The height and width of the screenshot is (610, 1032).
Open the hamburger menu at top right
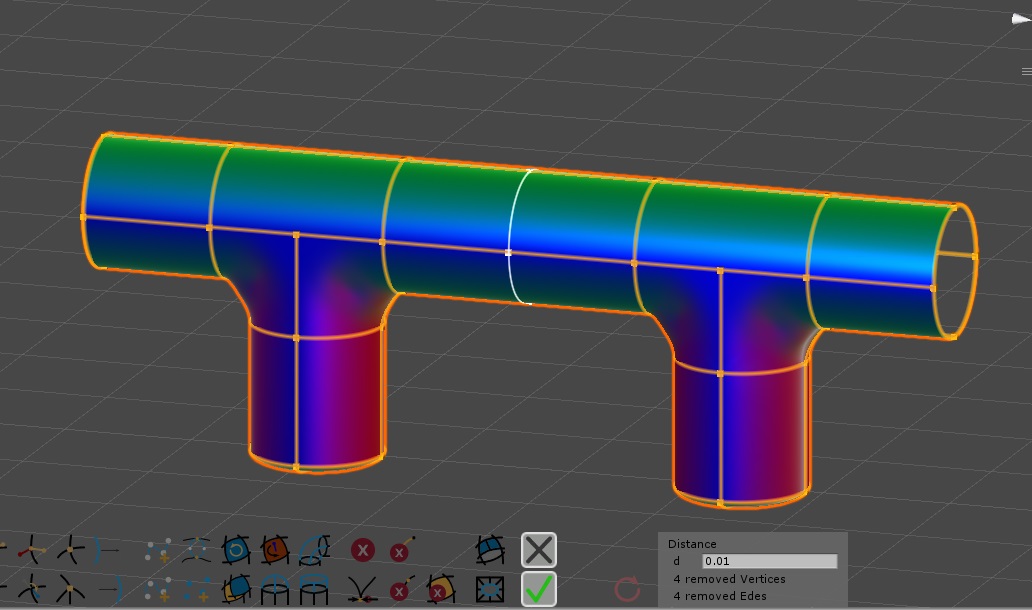pos(1027,72)
